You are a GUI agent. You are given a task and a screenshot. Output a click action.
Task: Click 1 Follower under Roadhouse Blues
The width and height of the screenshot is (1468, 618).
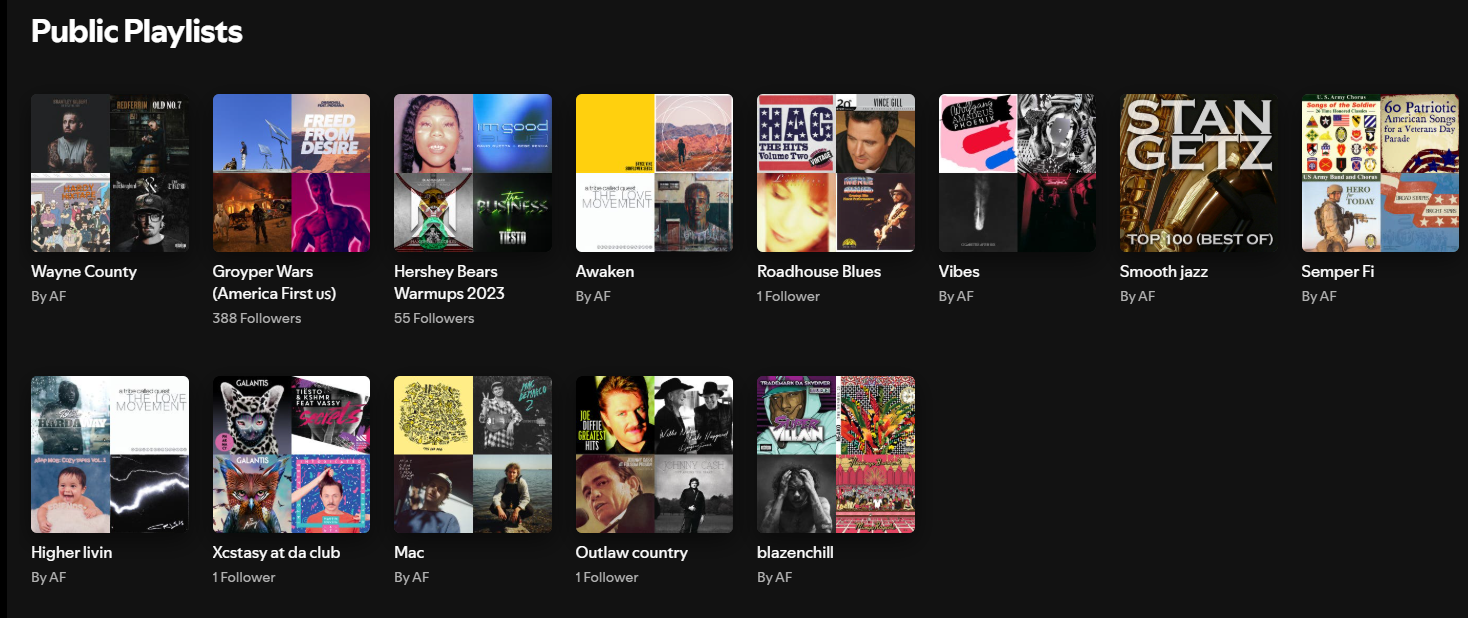point(788,296)
